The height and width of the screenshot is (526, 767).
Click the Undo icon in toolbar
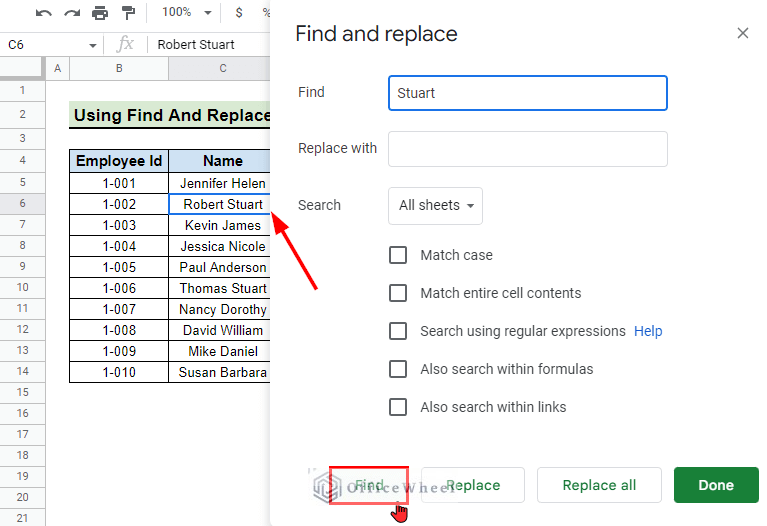point(44,13)
